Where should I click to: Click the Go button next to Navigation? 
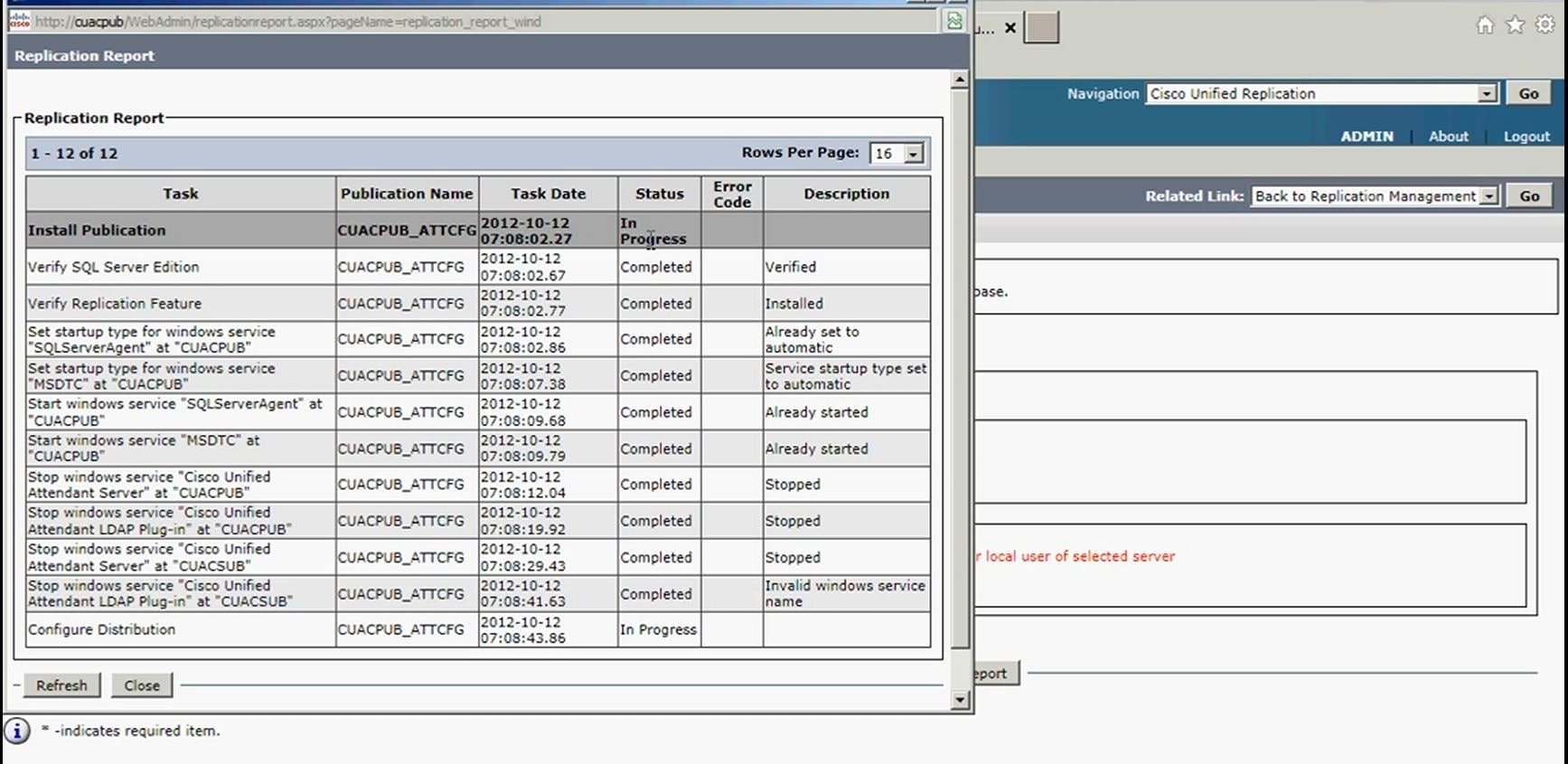[x=1528, y=93]
